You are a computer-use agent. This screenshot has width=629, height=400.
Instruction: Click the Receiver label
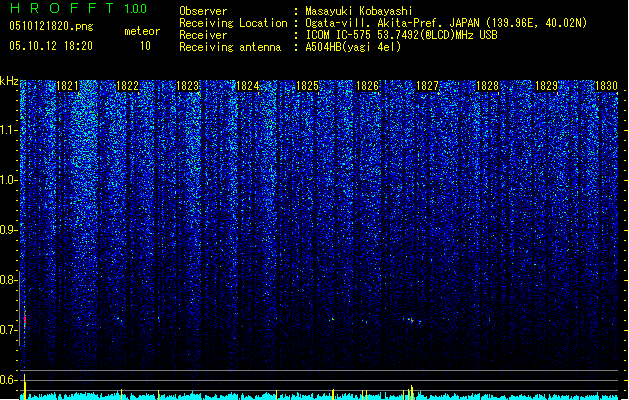(203, 35)
